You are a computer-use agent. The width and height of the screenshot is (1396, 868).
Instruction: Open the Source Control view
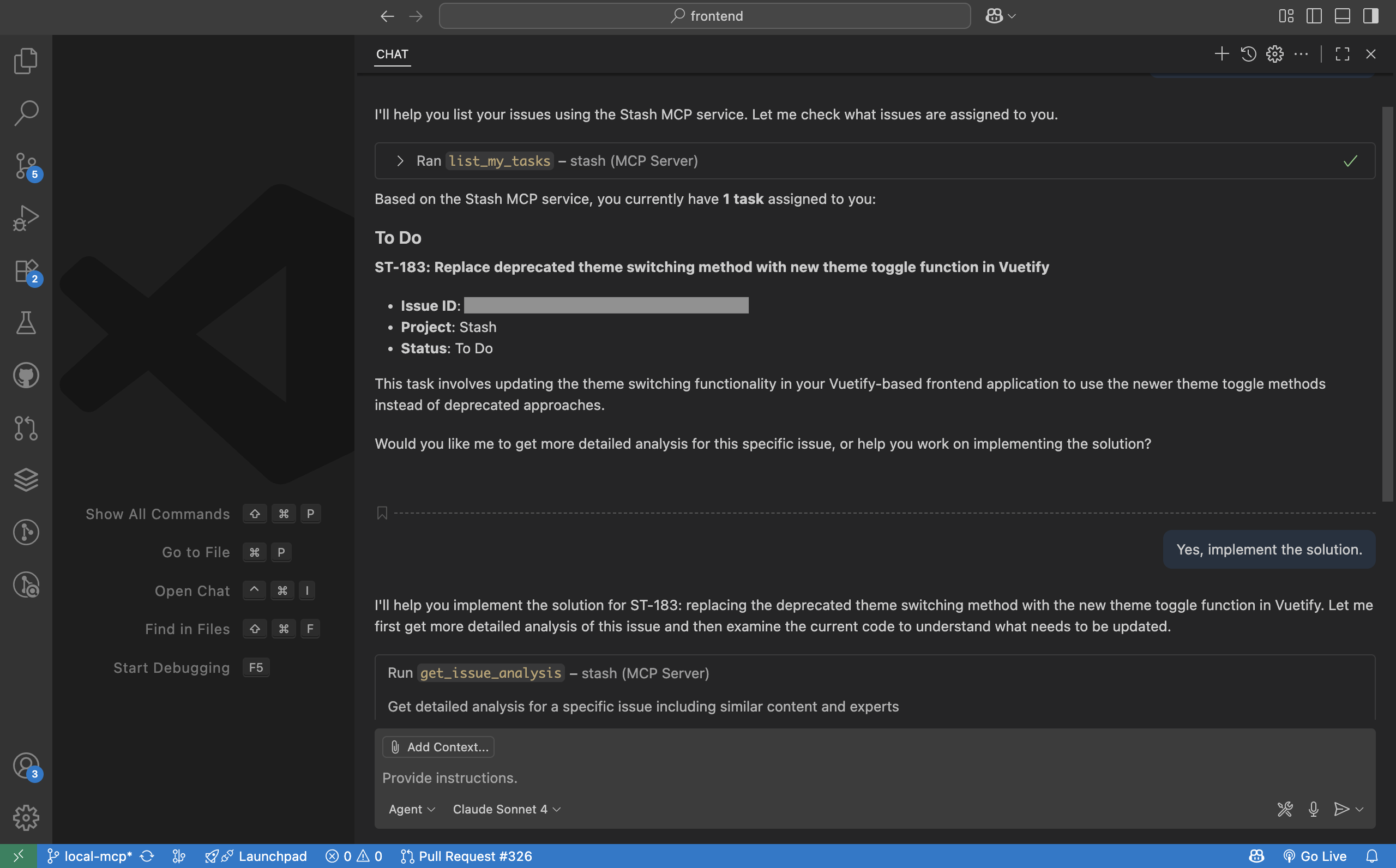26,165
